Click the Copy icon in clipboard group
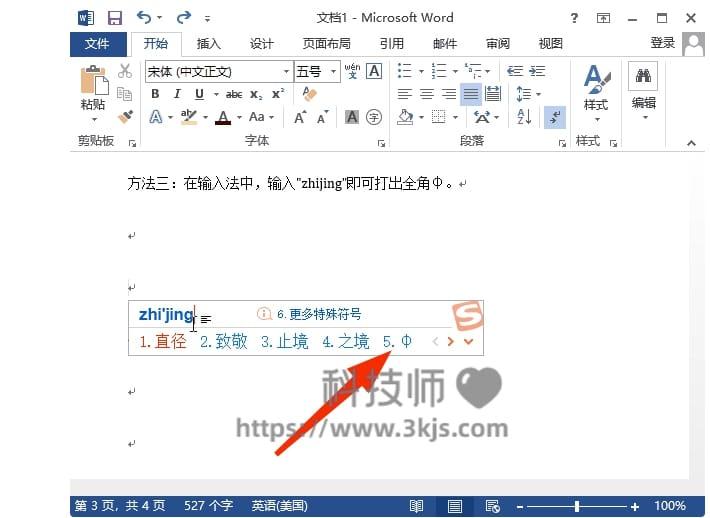Screen dimensions: 710x518 pyautogui.click(x=125, y=94)
